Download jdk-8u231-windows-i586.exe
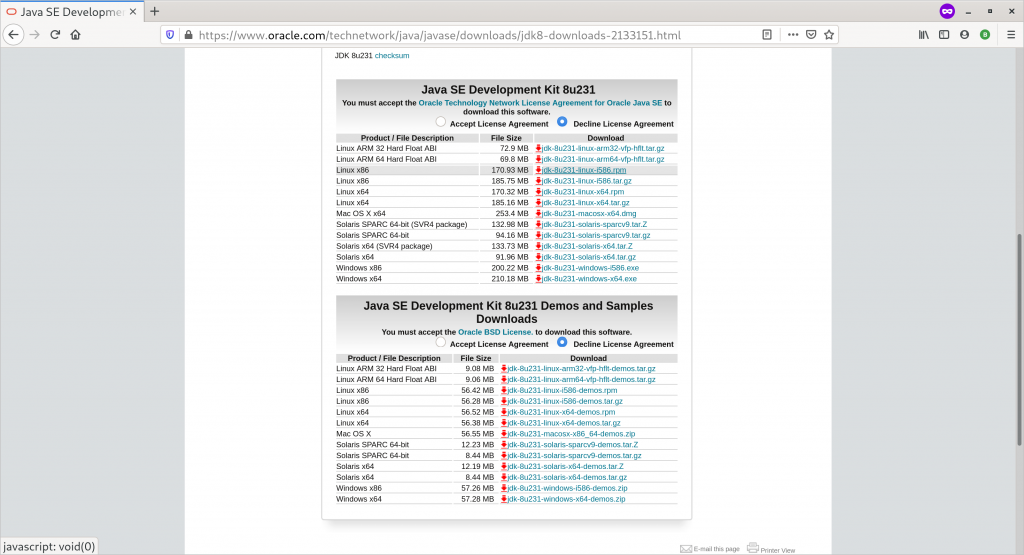This screenshot has width=1024, height=555. (x=590, y=268)
